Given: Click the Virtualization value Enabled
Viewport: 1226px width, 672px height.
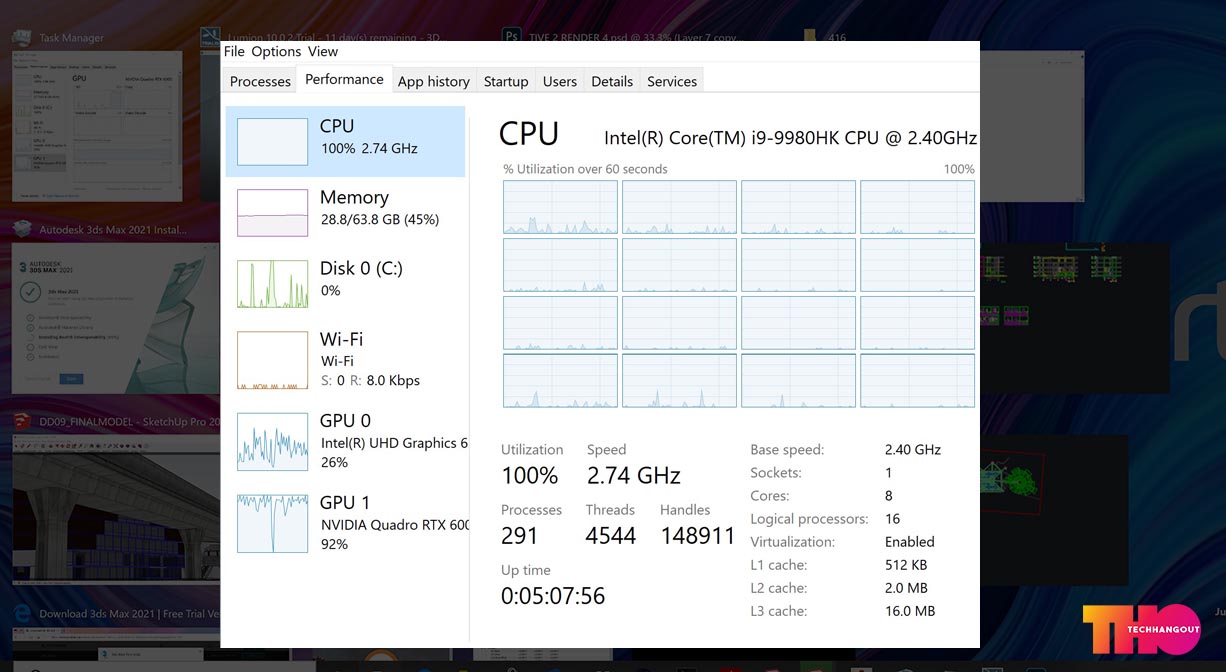Looking at the screenshot, I should (x=910, y=542).
